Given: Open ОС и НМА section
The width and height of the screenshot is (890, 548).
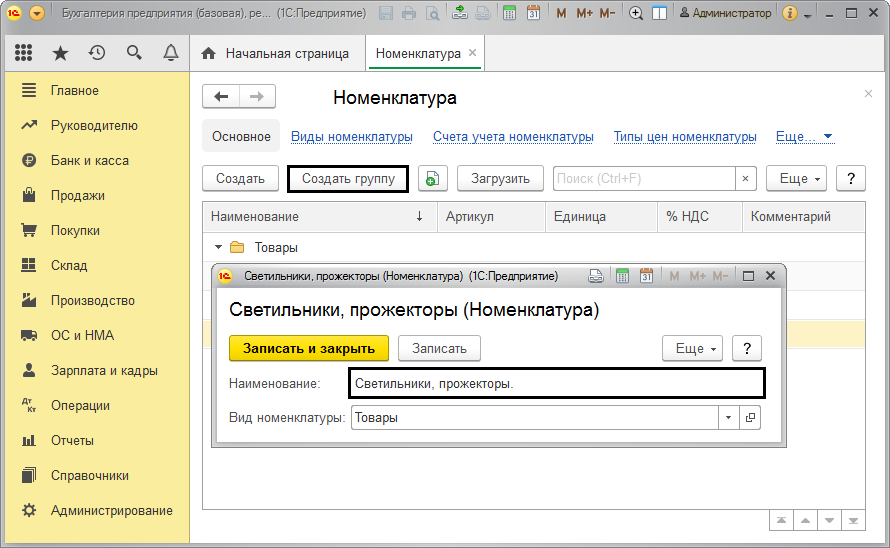Looking at the screenshot, I should point(82,336).
